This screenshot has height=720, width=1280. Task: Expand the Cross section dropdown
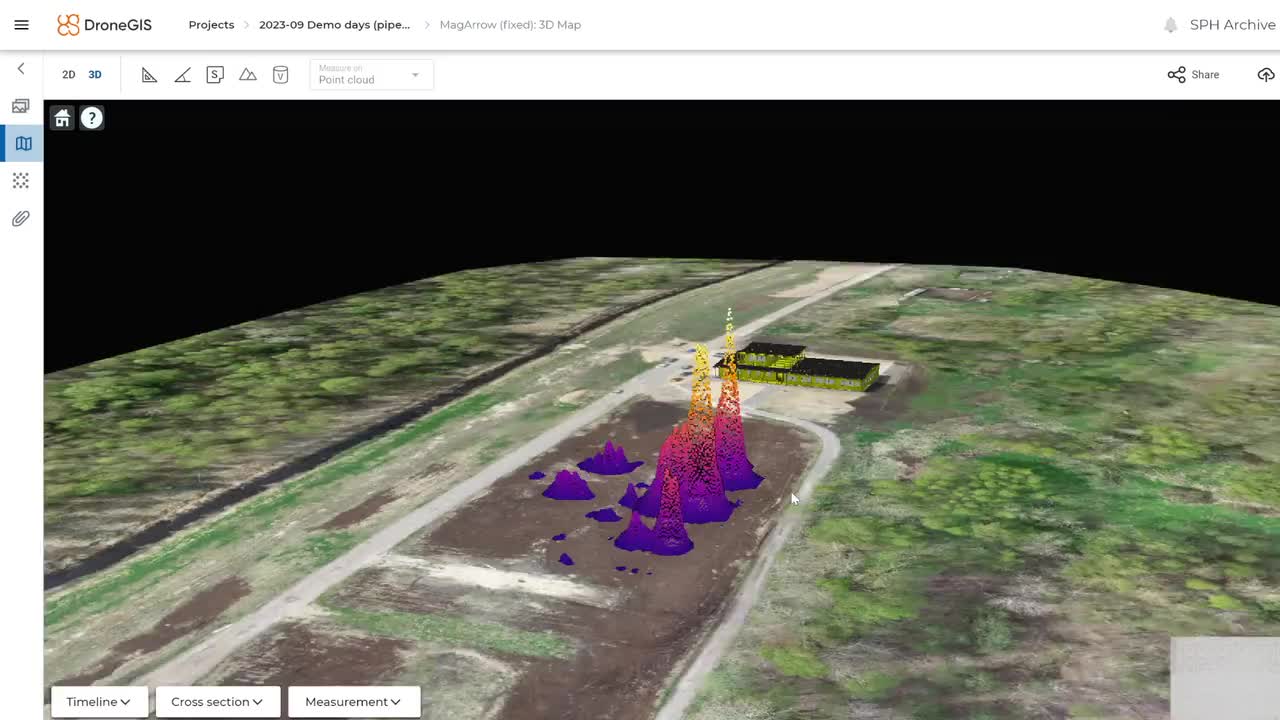(216, 701)
